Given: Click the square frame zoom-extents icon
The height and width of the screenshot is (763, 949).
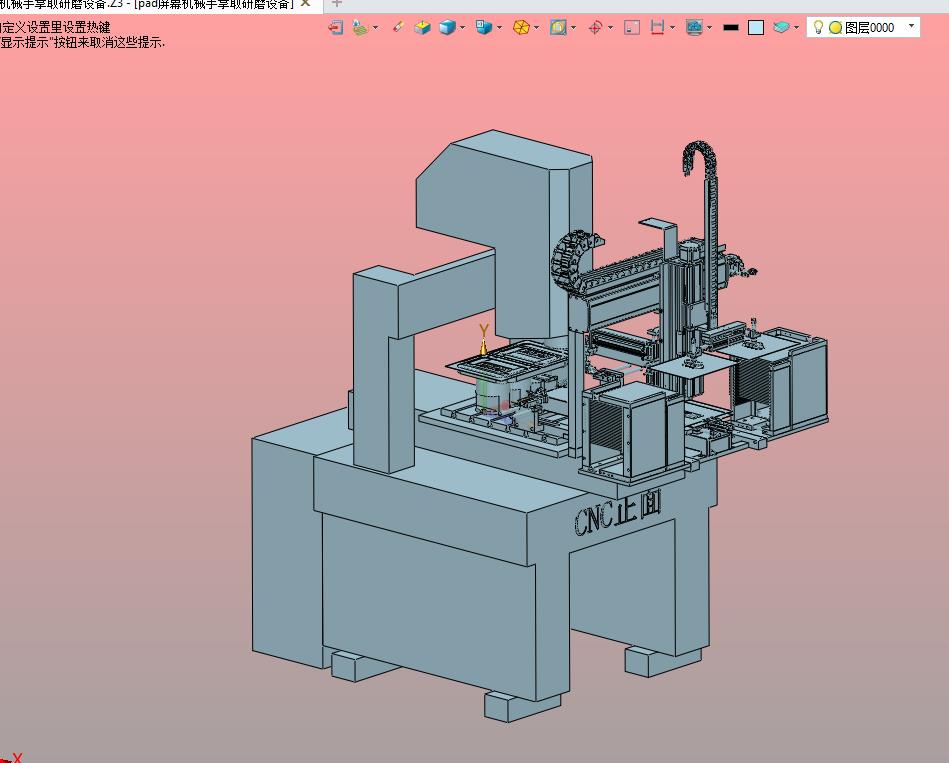Looking at the screenshot, I should (x=558, y=27).
